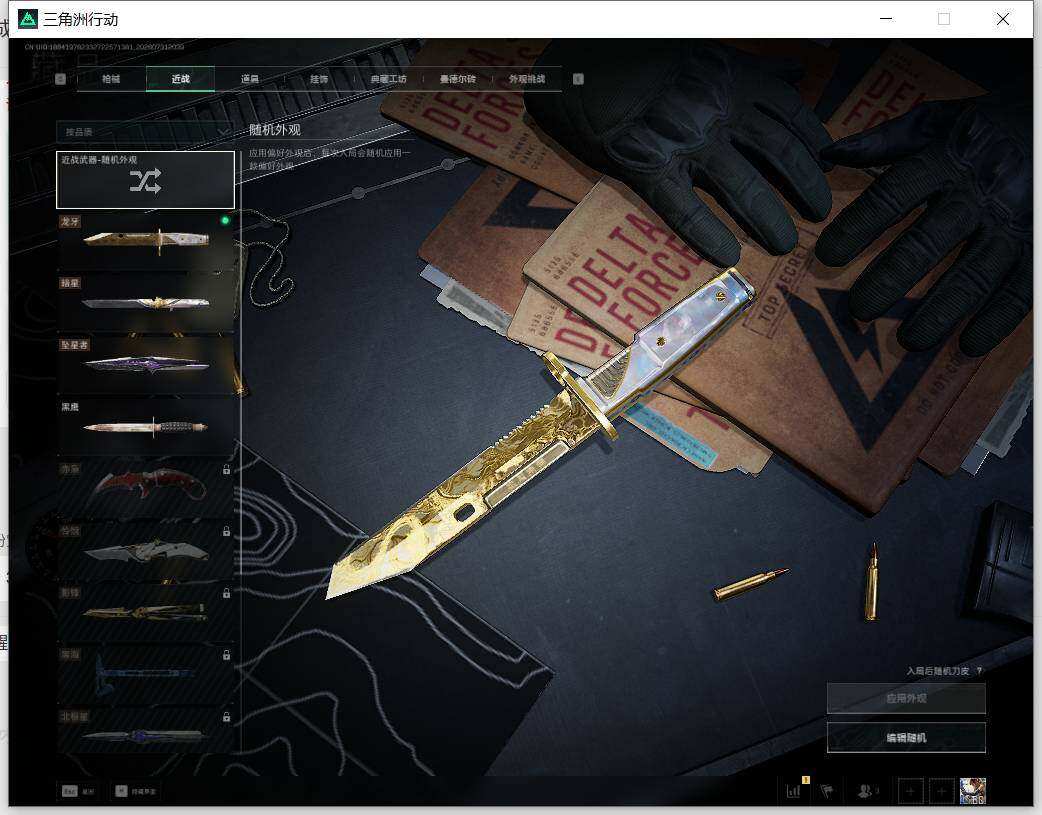Click the 入局后随机刀皮 label
The width and height of the screenshot is (1042, 815).
(x=938, y=671)
